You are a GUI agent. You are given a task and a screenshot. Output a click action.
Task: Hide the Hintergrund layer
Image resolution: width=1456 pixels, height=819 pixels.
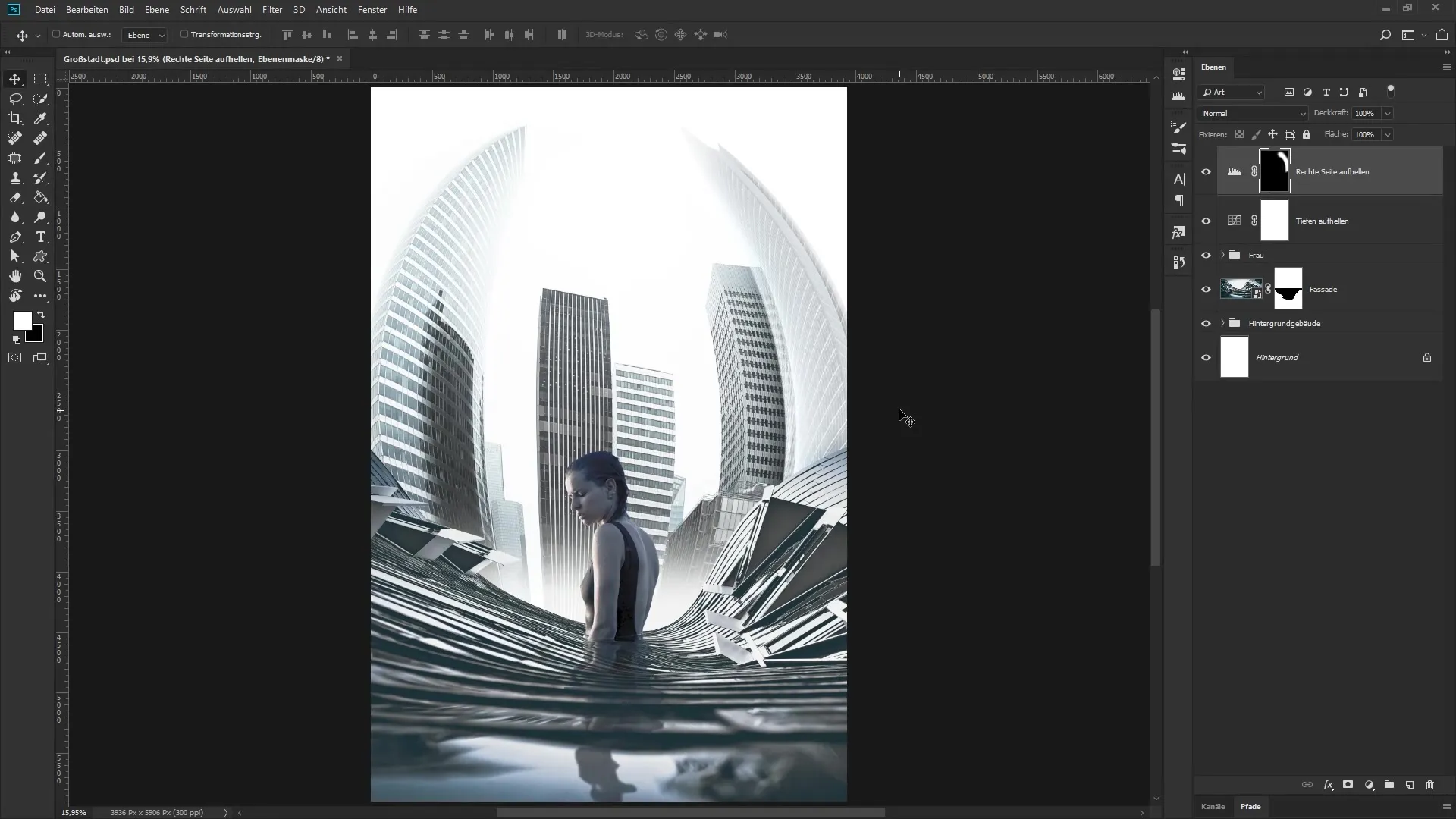1206,357
